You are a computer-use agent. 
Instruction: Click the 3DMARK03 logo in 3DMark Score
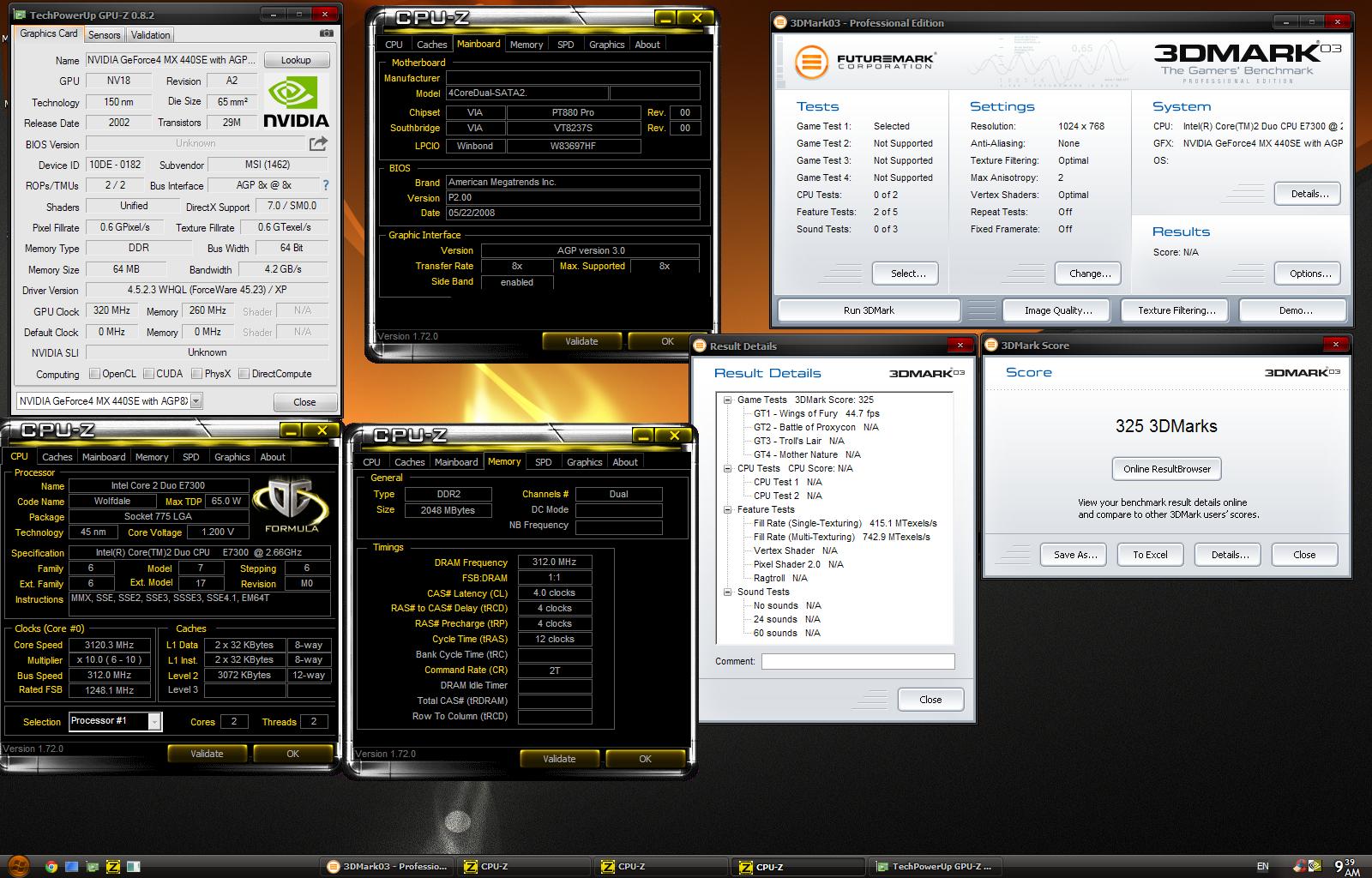pyautogui.click(x=1303, y=372)
